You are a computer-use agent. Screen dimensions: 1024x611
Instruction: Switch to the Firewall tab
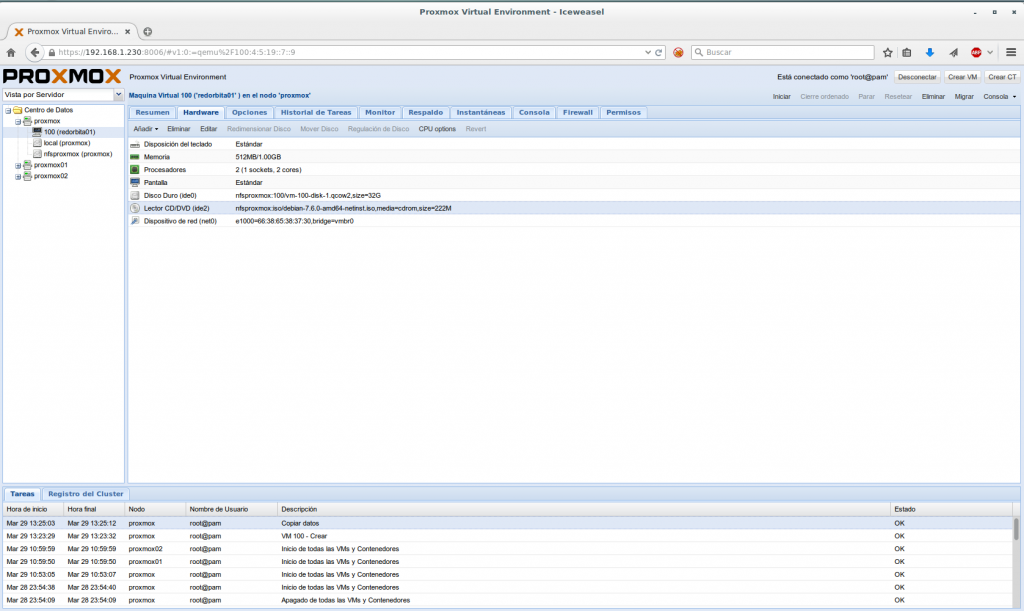[577, 112]
